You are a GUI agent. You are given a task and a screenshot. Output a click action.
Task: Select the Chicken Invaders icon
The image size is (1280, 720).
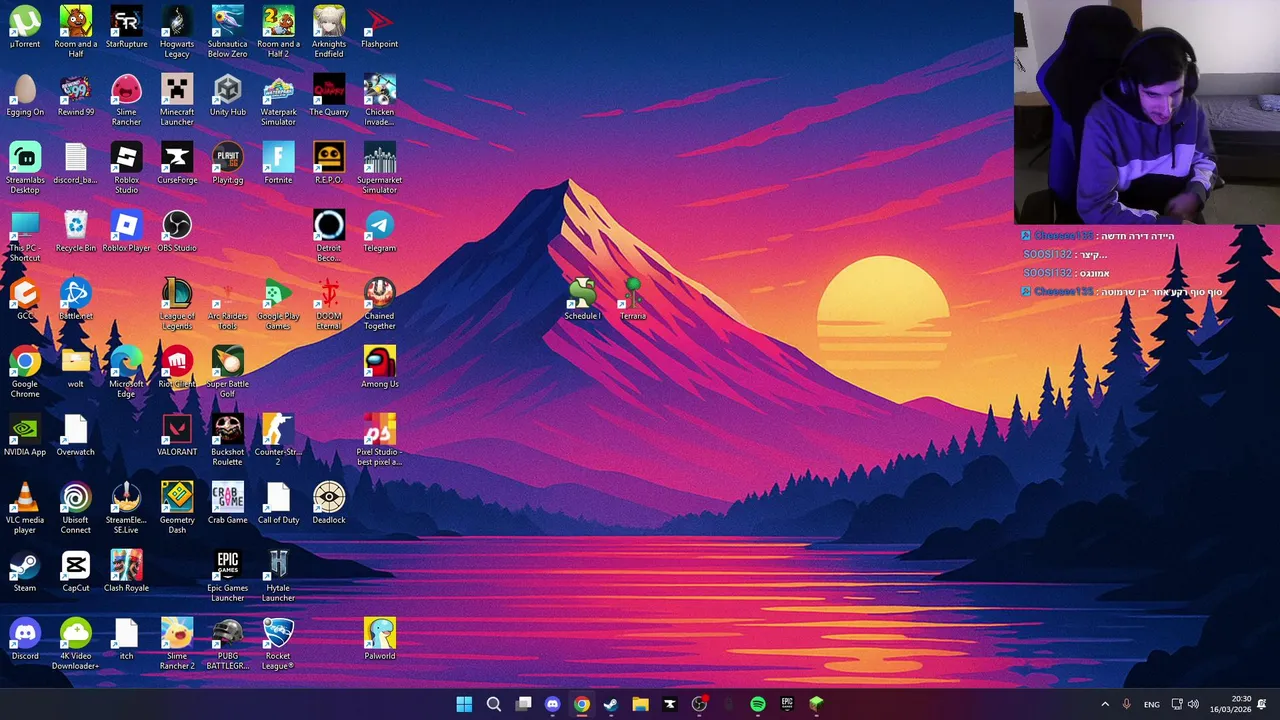pyautogui.click(x=380, y=100)
